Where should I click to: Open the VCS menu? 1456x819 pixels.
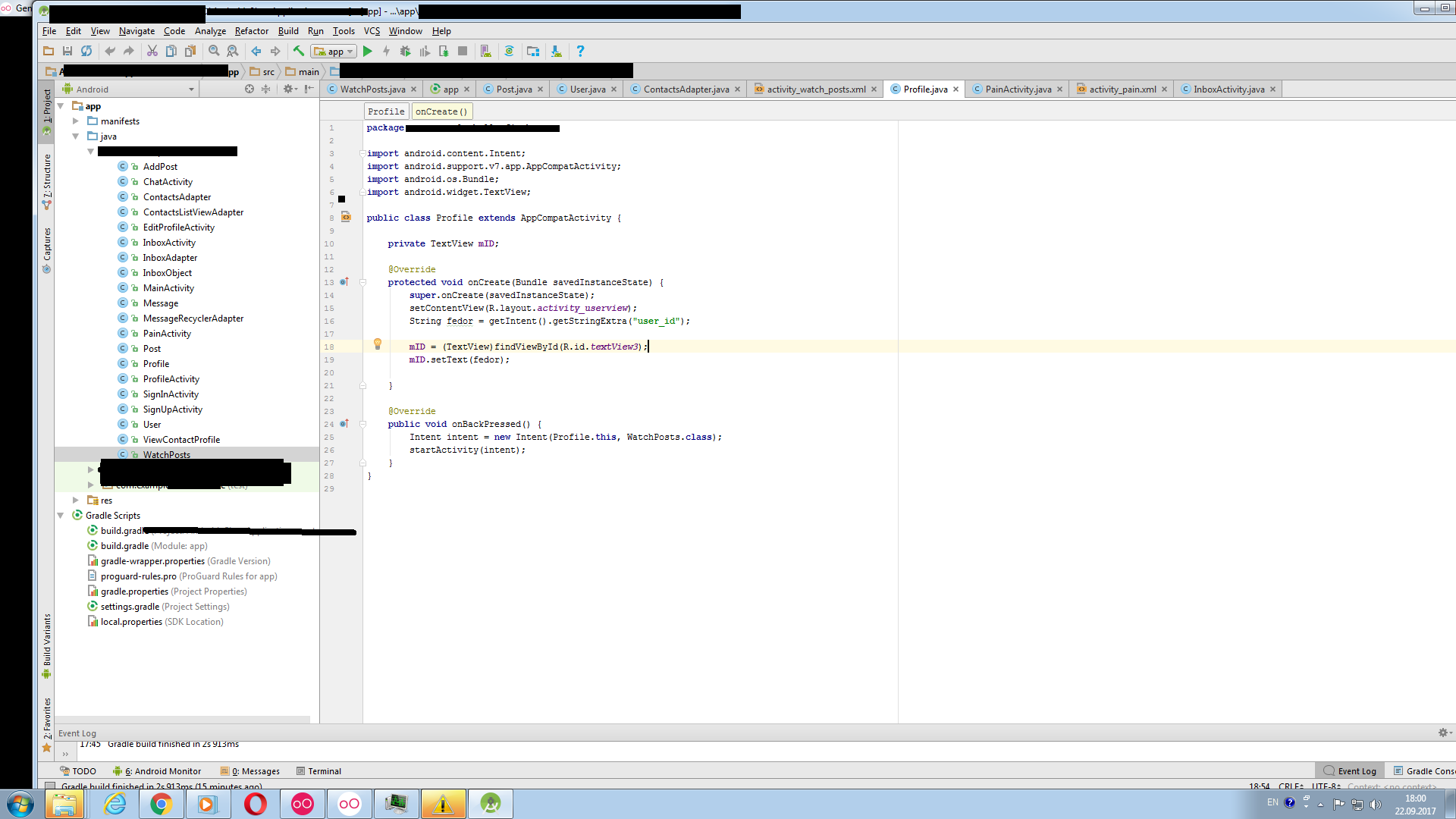[372, 31]
